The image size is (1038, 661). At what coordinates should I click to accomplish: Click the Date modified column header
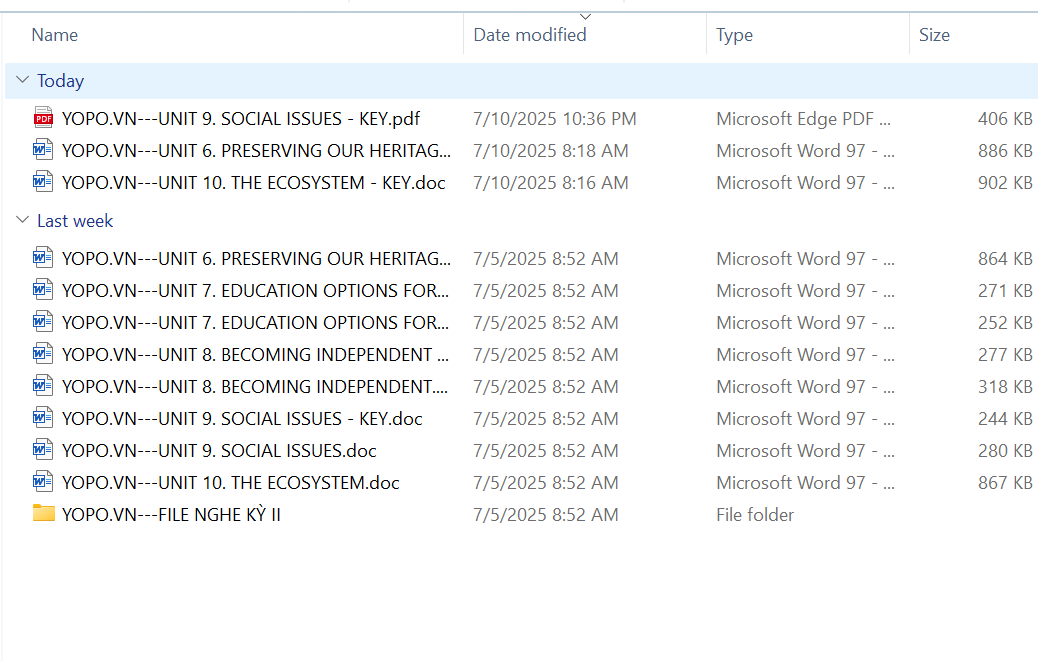[530, 35]
